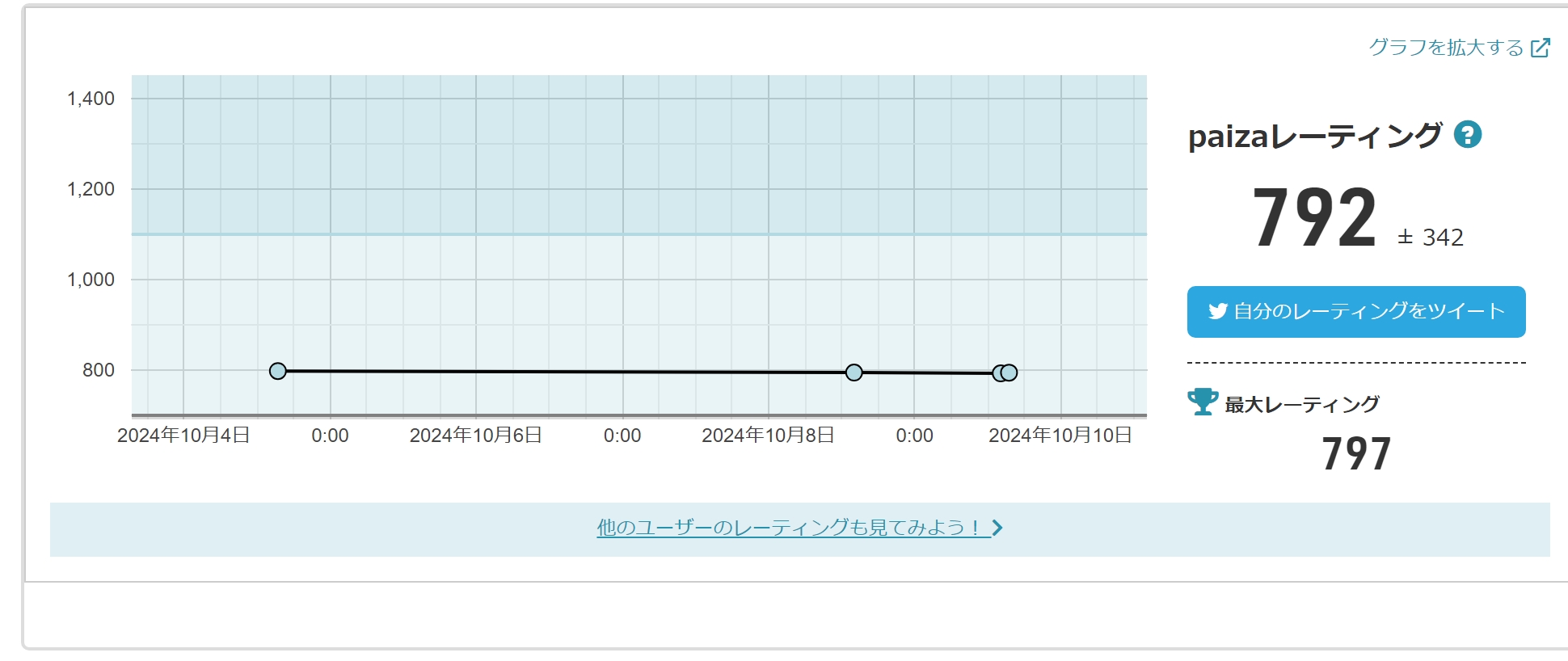Click the trophy icon beside 最大レーティング

(x=1203, y=402)
